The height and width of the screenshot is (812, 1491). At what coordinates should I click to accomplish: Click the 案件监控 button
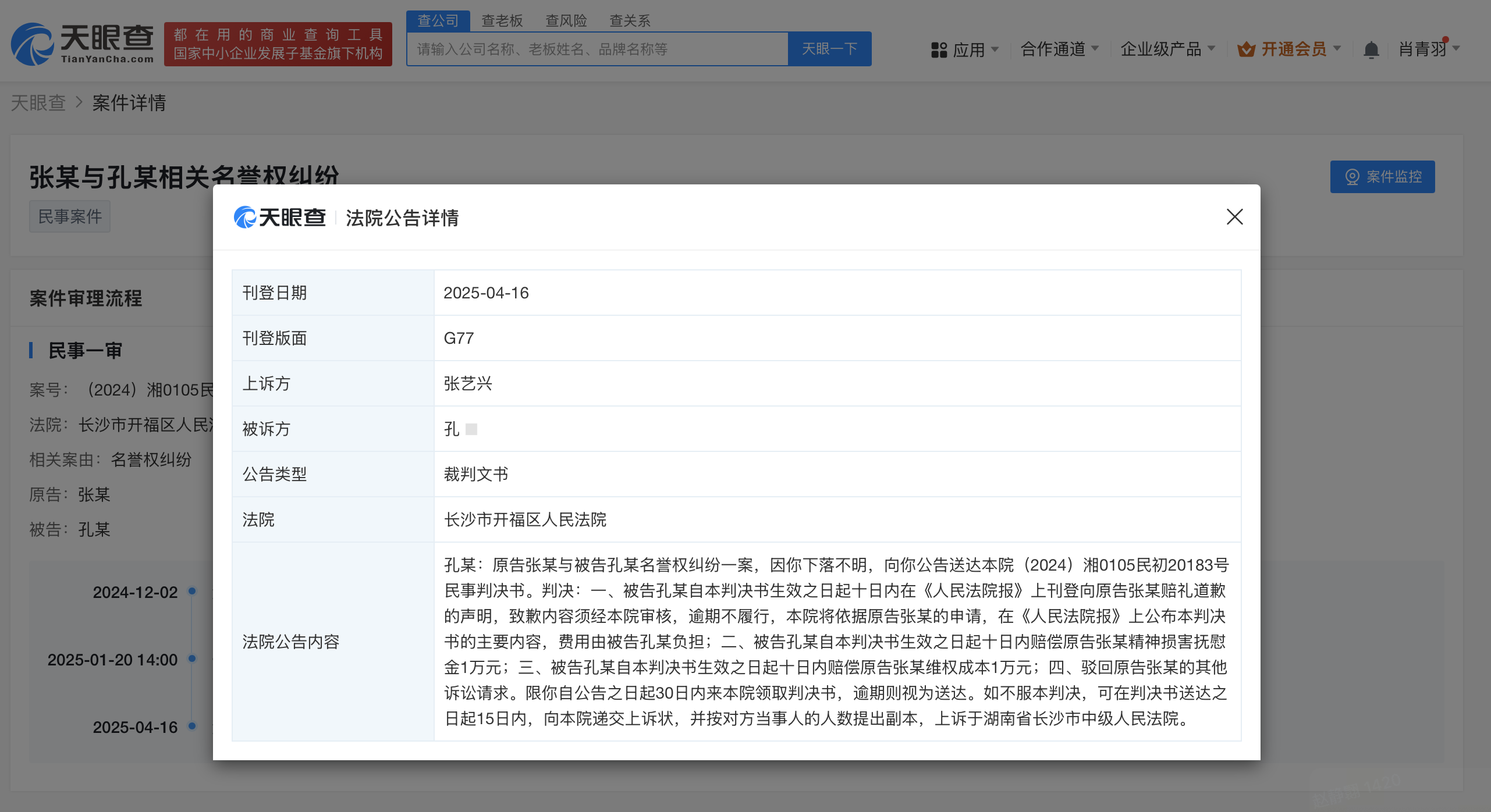[1382, 177]
